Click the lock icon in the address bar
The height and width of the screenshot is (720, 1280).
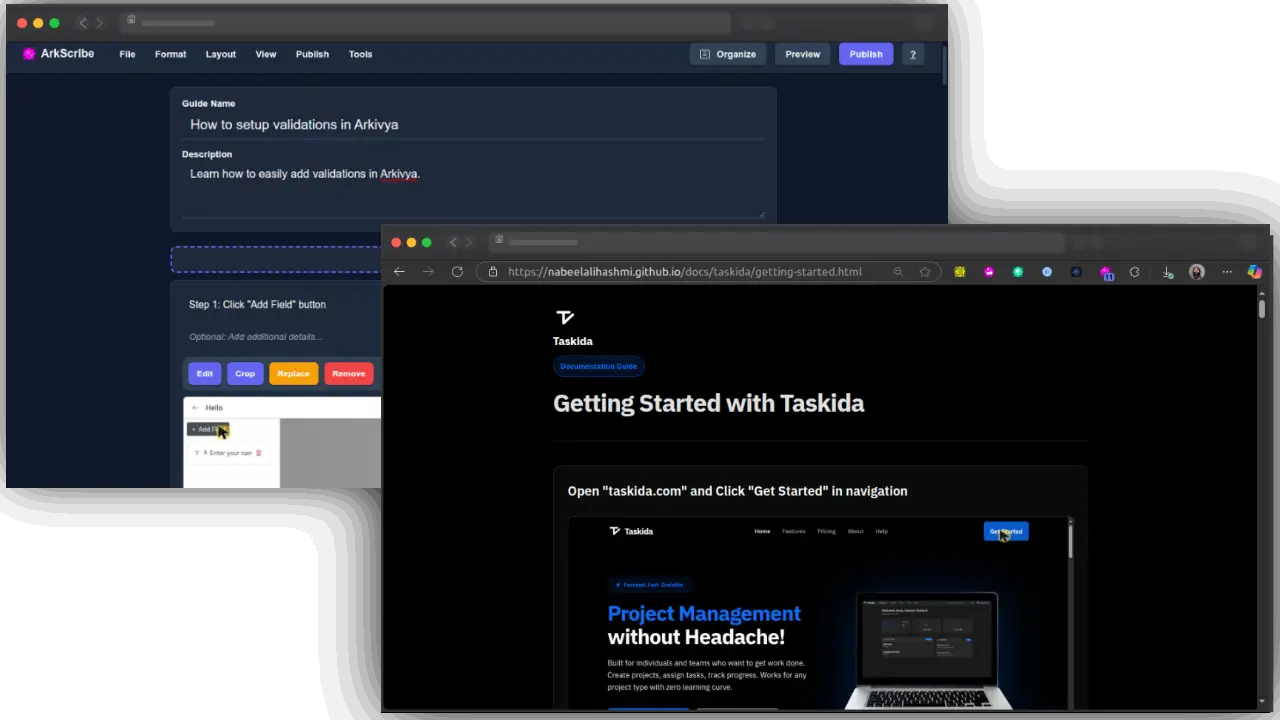(493, 272)
